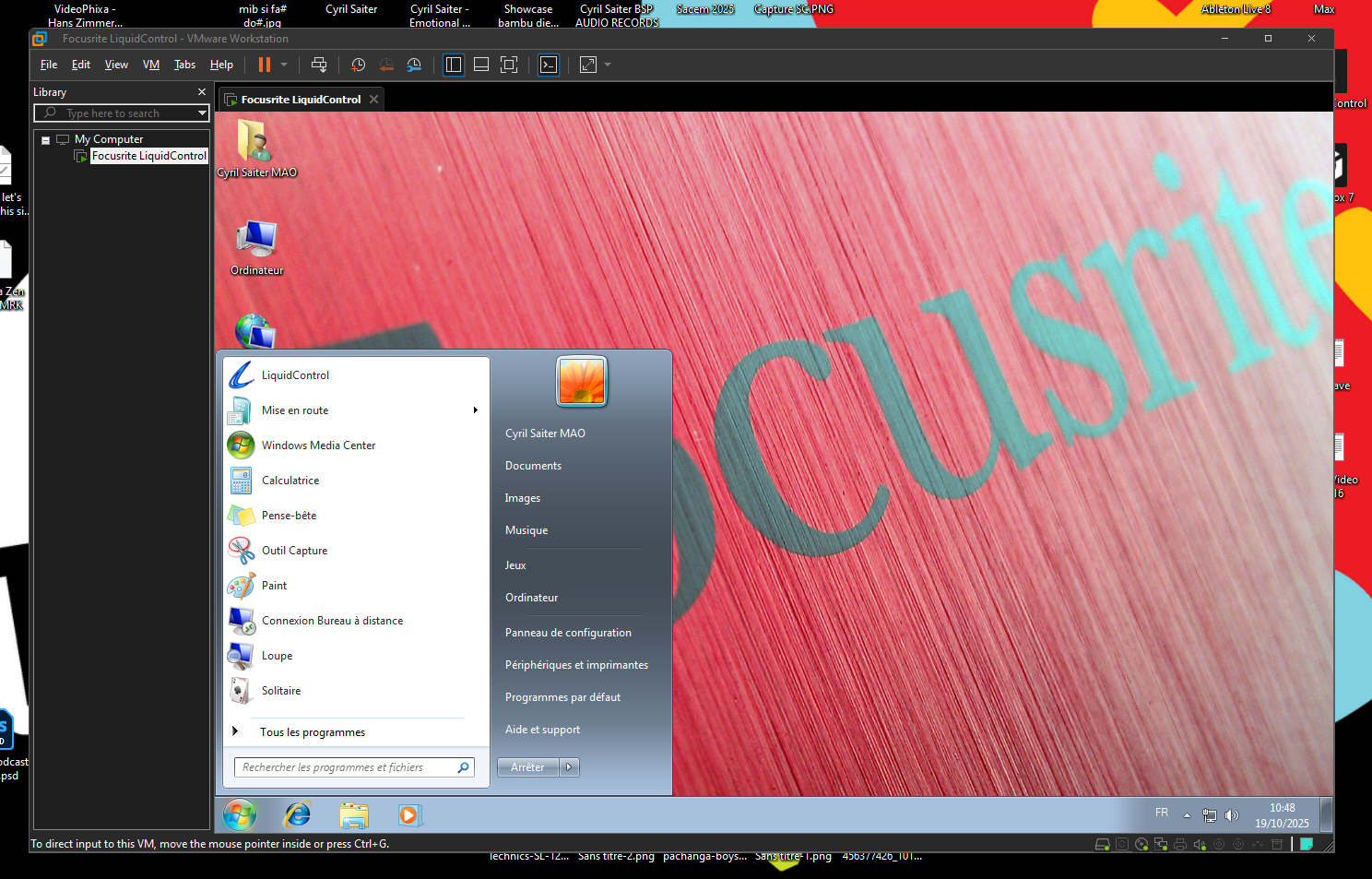Show hidden tray icons arrow
This screenshot has width=1372, height=879.
[x=1187, y=815]
